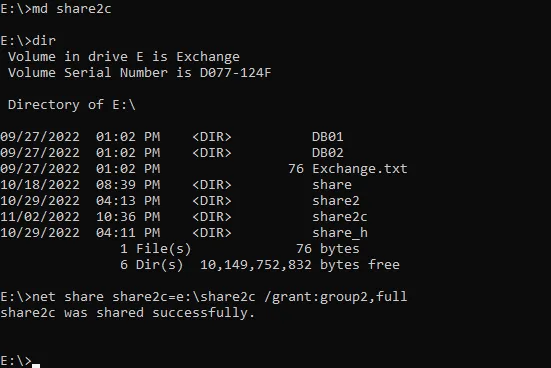This screenshot has height=368, width=551.
Task: Click the '6 Dir(s)' summary text
Action: [x=151, y=265]
